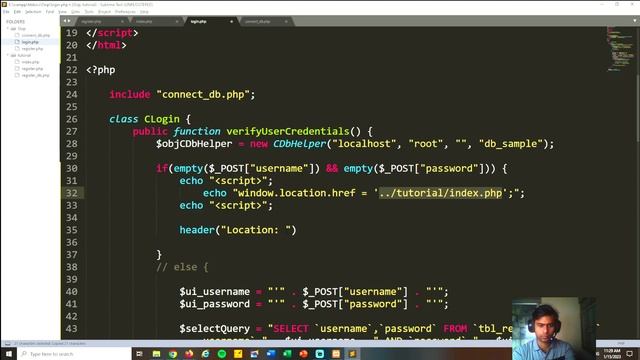Open the green Excel taskbar icon

click(x=287, y=353)
